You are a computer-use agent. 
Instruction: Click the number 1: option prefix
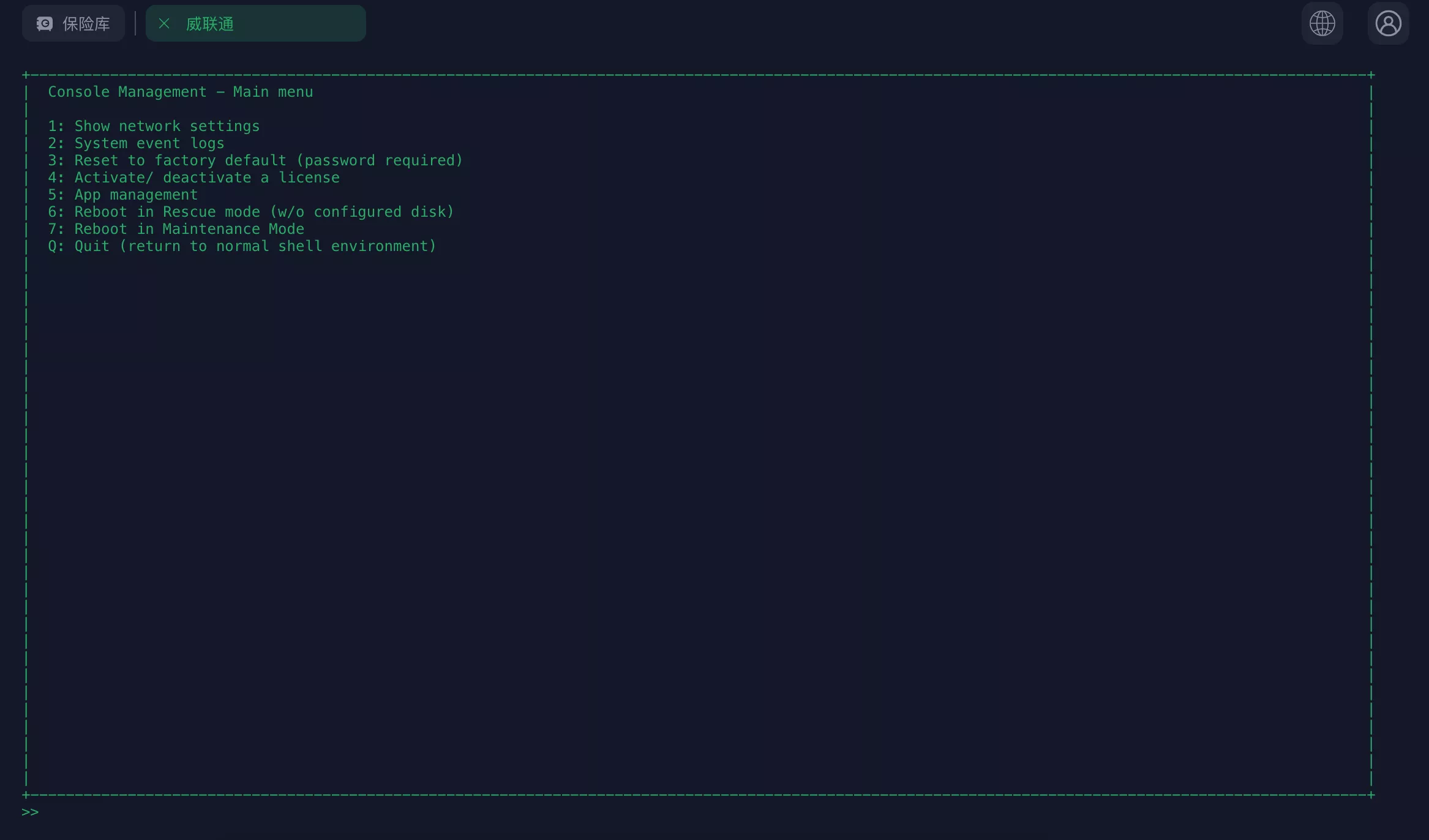(x=56, y=126)
